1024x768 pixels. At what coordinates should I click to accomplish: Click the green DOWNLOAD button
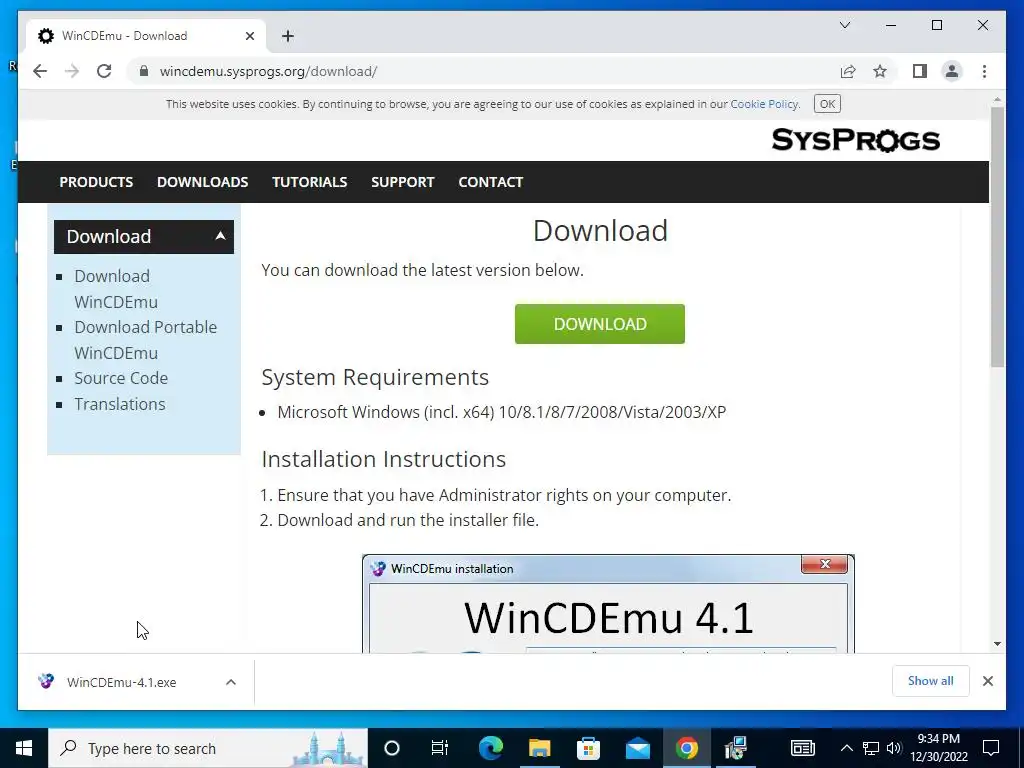coord(600,324)
